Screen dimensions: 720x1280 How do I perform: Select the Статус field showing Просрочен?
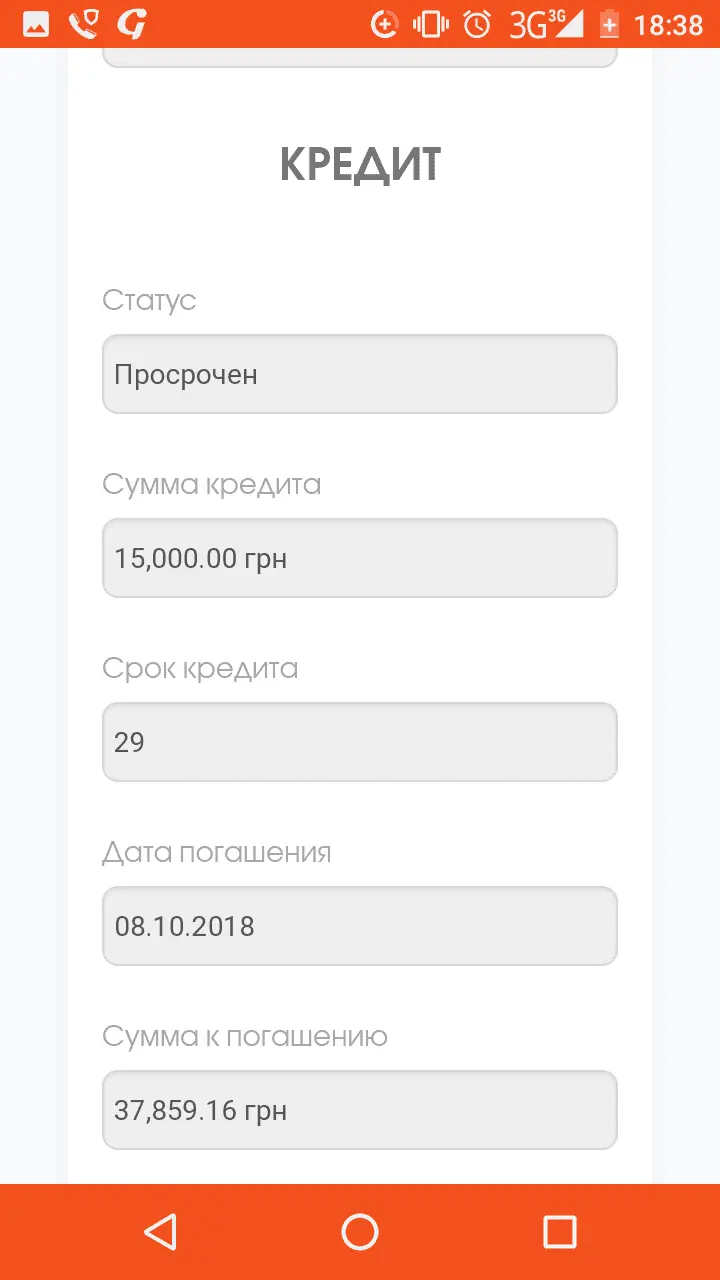click(x=360, y=374)
